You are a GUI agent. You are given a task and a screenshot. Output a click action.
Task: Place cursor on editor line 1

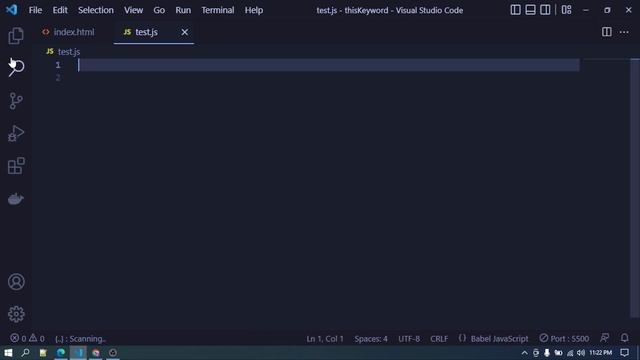pyautogui.click(x=329, y=65)
